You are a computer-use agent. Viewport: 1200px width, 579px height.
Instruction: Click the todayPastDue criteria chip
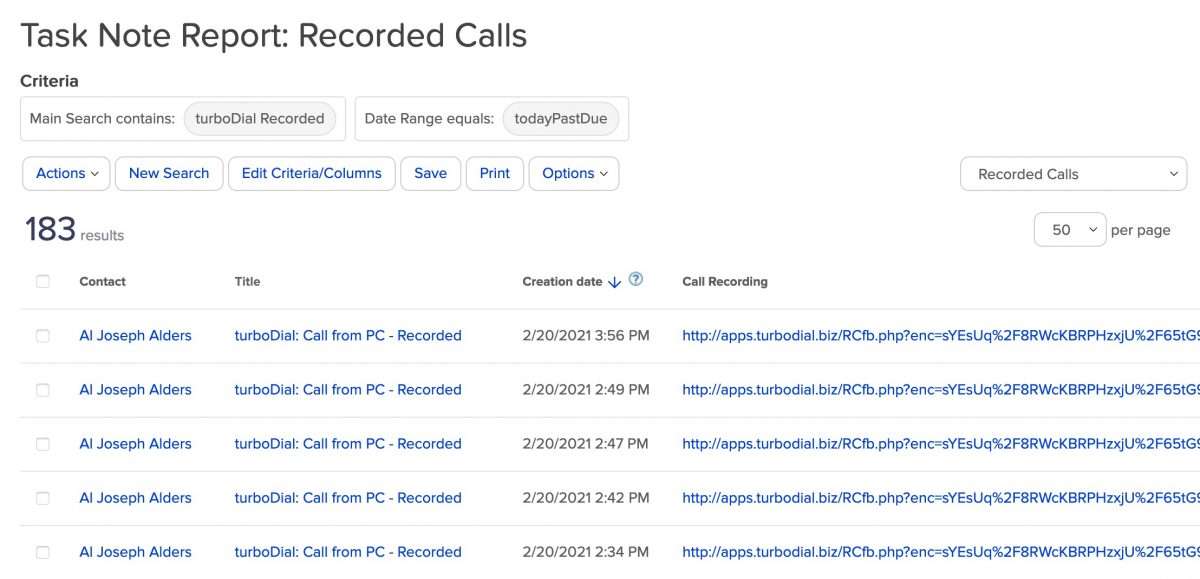561,118
